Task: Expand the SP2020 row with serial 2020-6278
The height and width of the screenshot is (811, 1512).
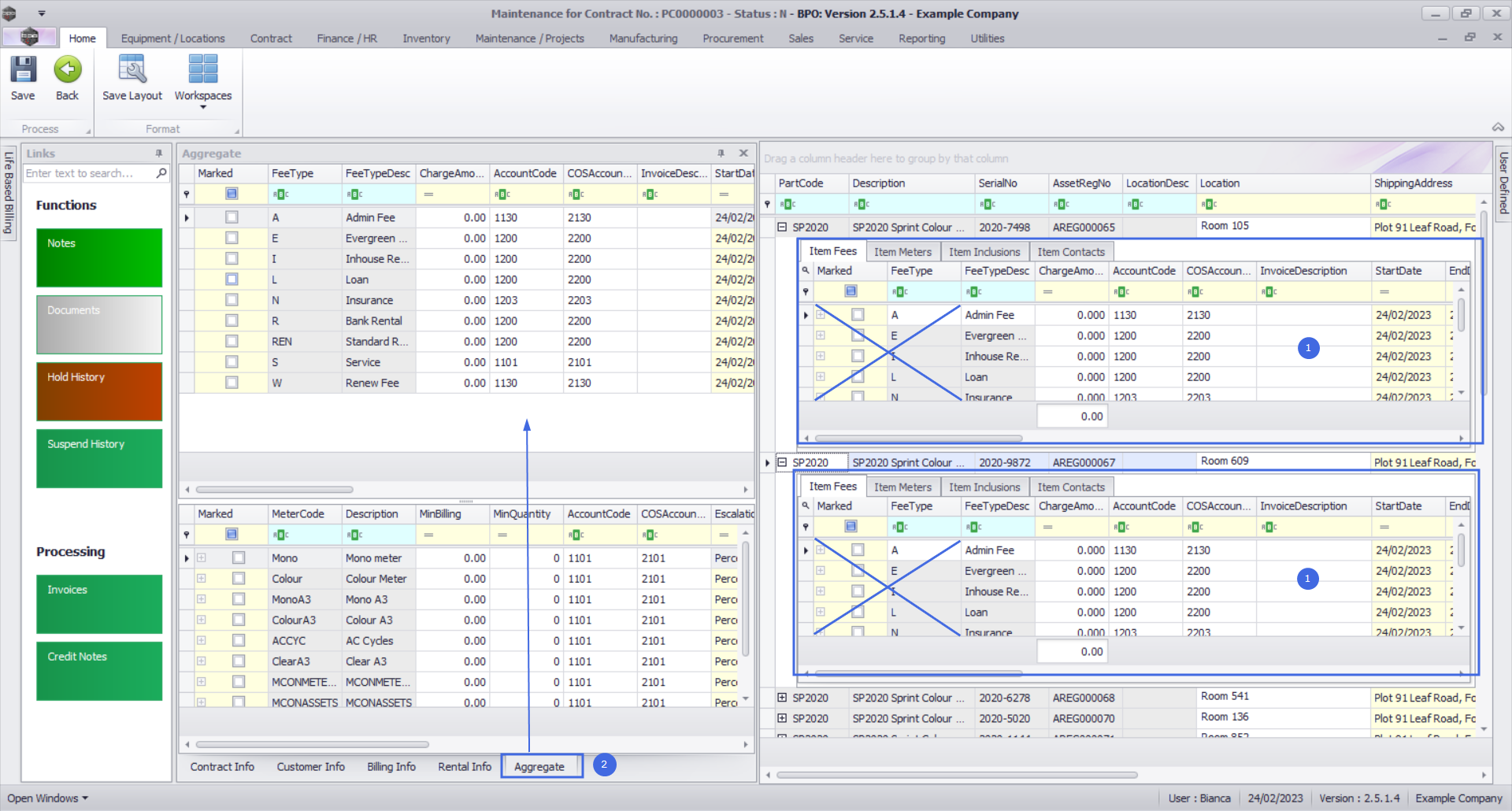Action: pos(782,698)
